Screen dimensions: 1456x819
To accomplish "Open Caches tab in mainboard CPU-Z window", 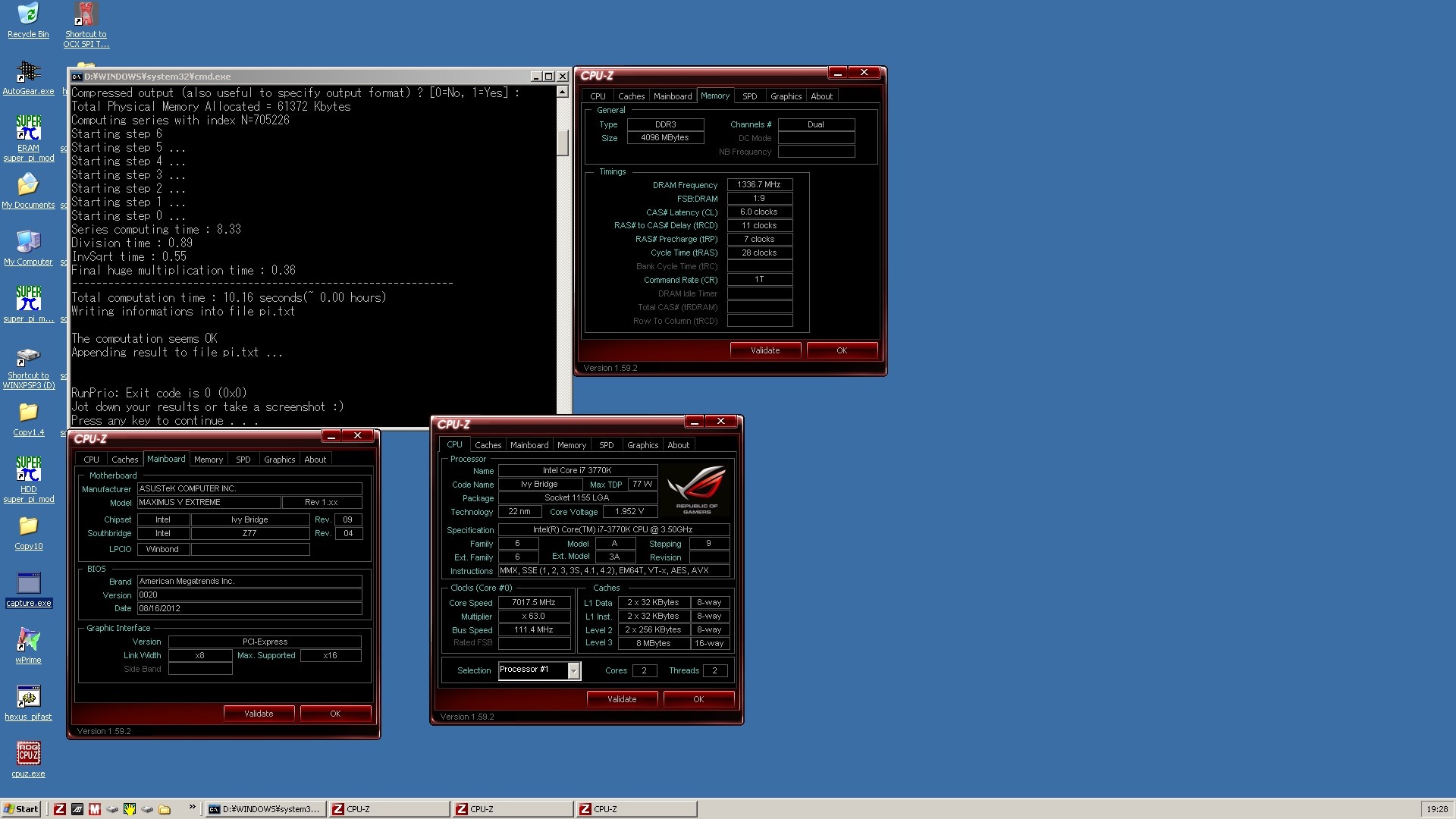I will coord(124,460).
